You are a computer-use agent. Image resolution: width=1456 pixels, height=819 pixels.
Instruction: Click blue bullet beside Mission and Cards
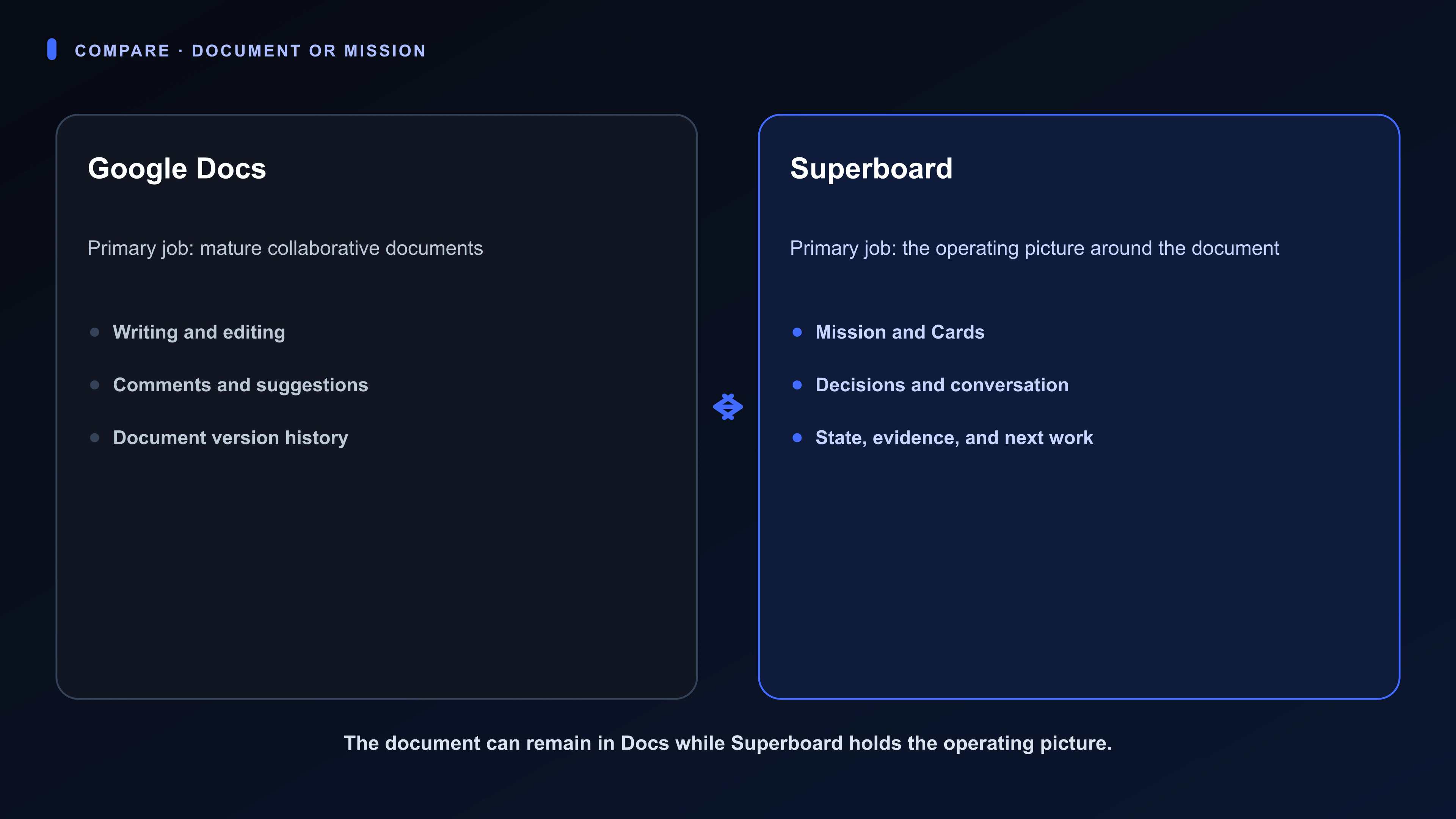pos(797,333)
